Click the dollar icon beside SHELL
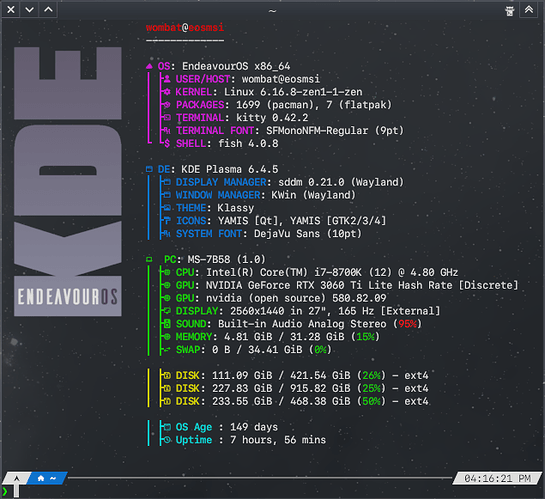 (167, 143)
